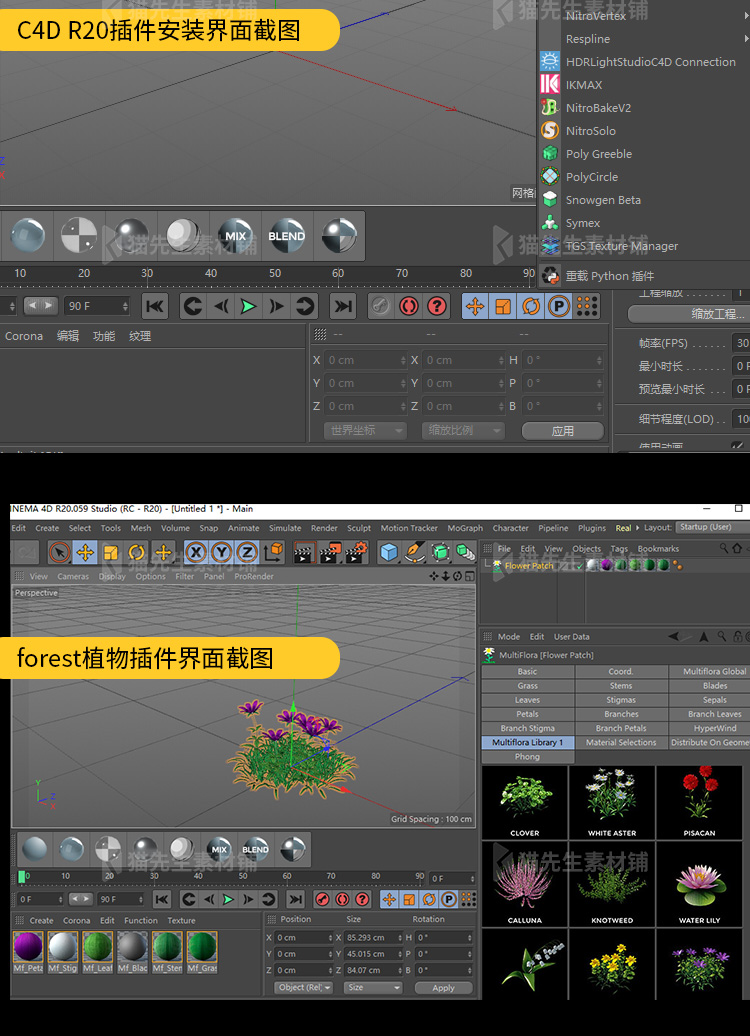The image size is (750, 1036).
Task: Open the 功能 menu in material manager
Action: pyautogui.click(x=104, y=336)
